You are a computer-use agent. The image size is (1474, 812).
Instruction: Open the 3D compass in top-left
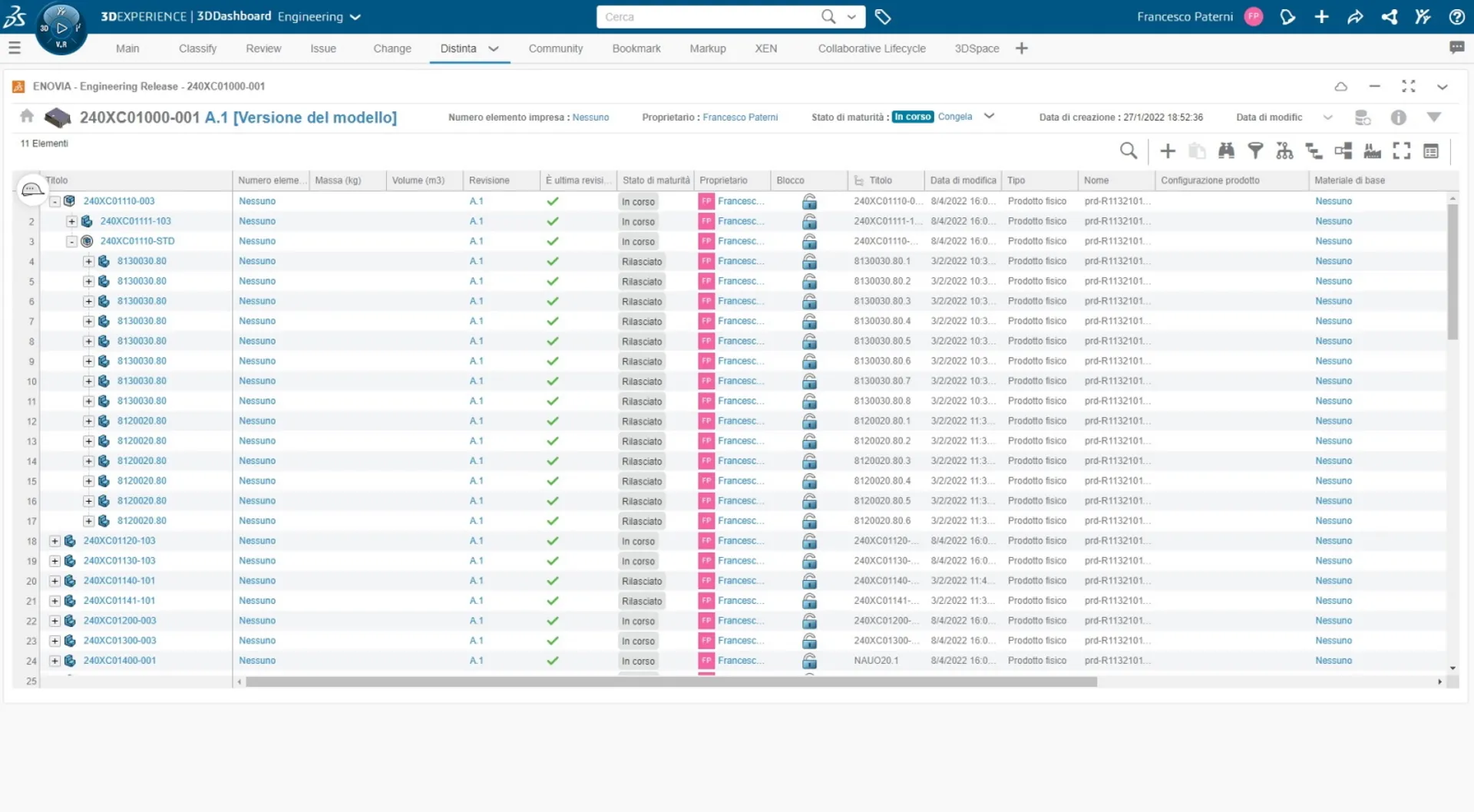click(x=61, y=28)
